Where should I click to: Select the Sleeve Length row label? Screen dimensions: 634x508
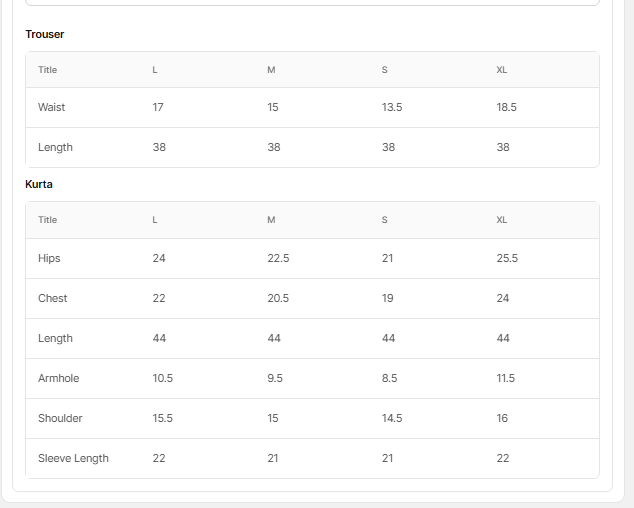(73, 458)
